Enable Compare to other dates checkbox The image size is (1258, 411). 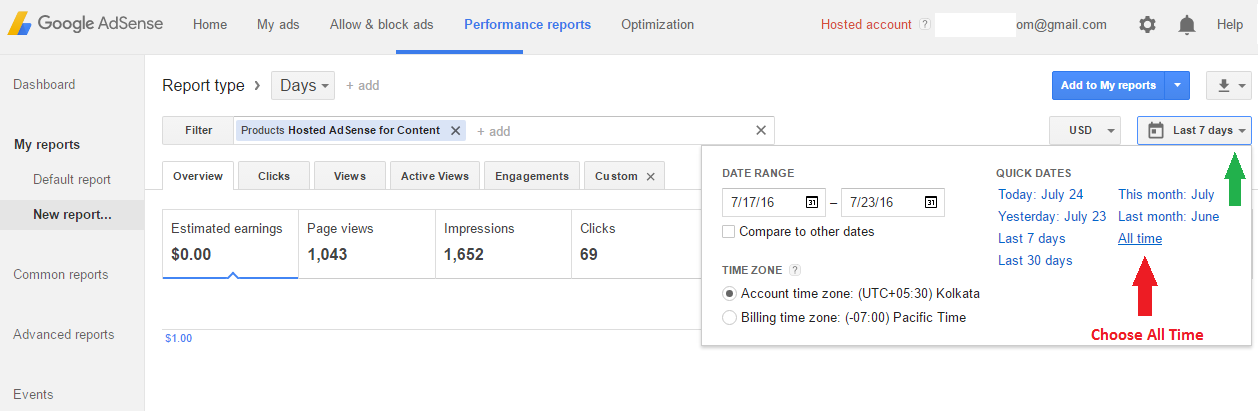click(728, 232)
